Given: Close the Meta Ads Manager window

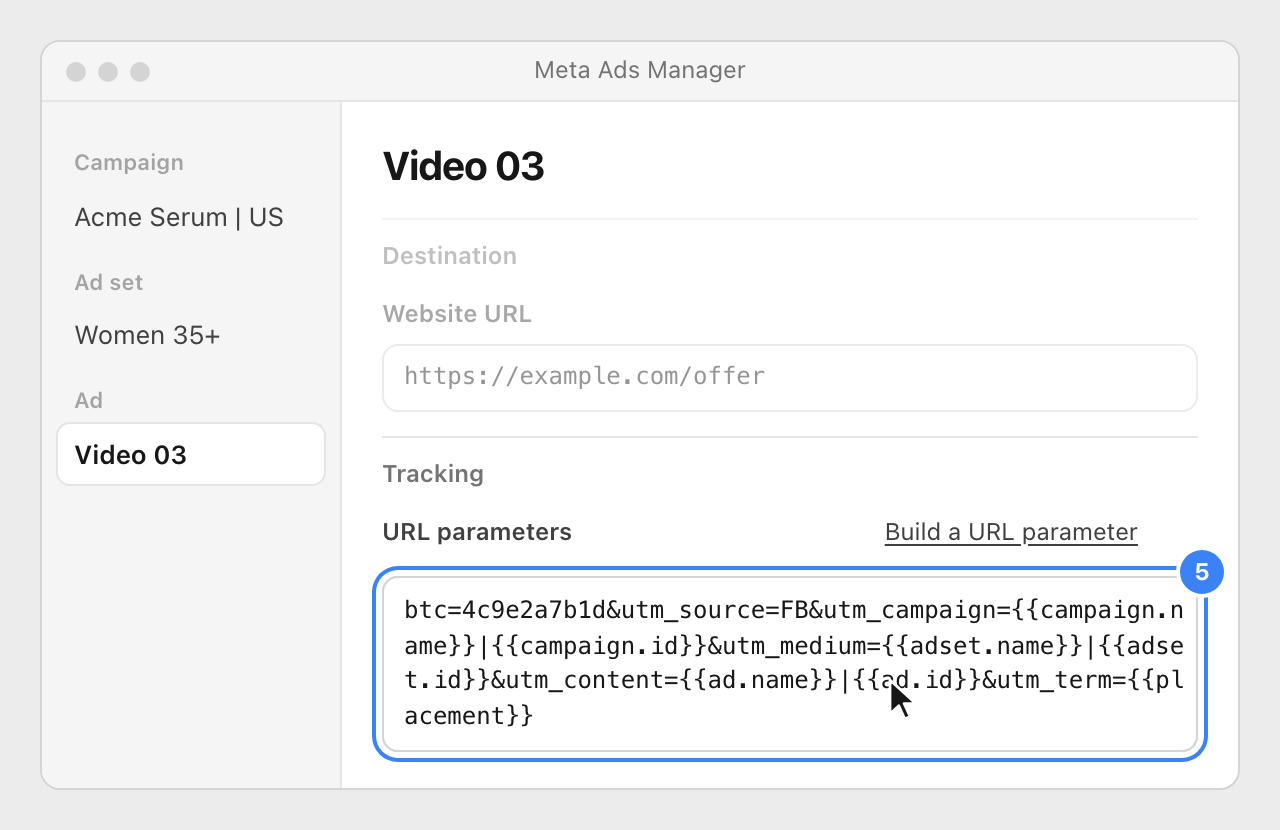Looking at the screenshot, I should (76, 72).
